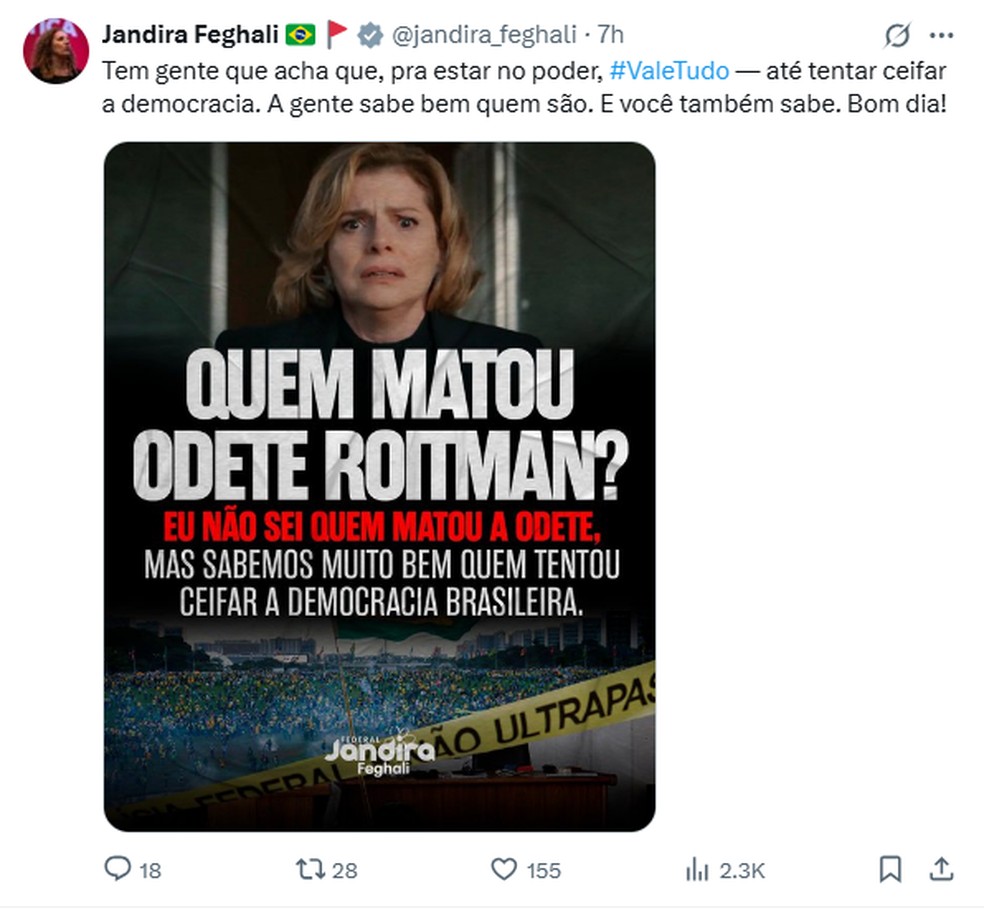Open the three-dot More menu
984x921 pixels.
pyautogui.click(x=941, y=36)
